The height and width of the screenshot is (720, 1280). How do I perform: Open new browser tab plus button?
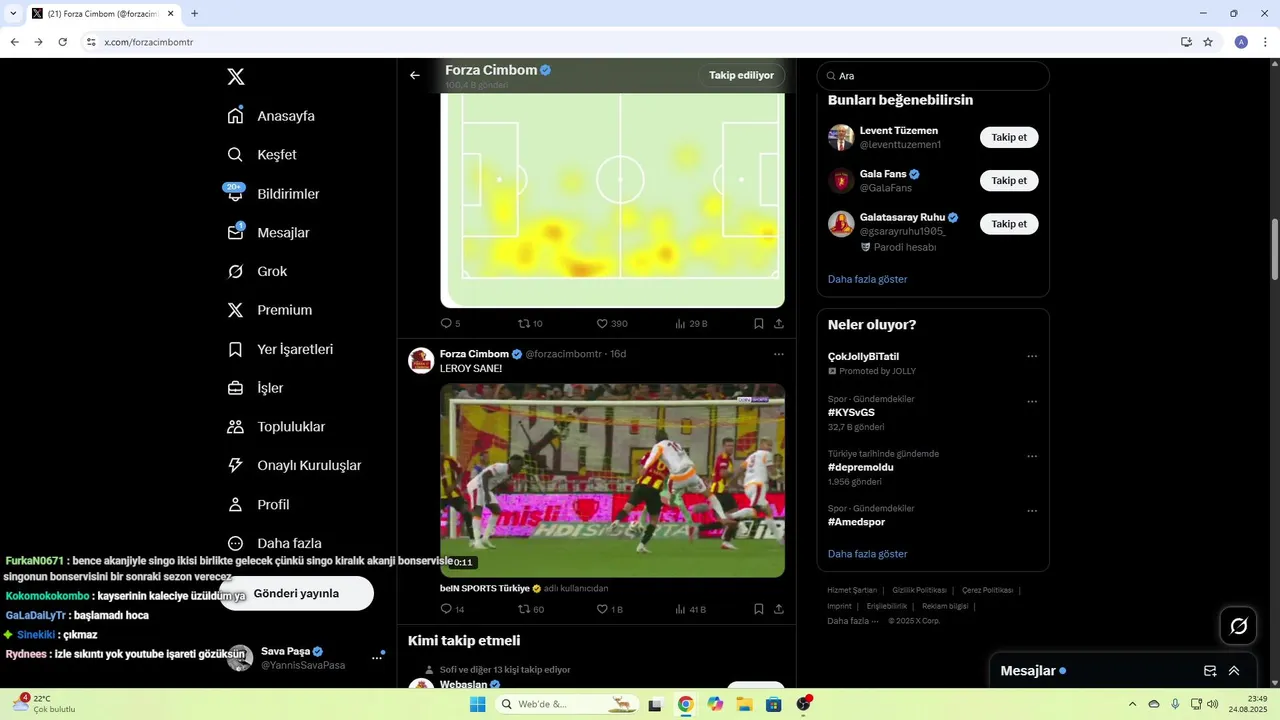194,13
